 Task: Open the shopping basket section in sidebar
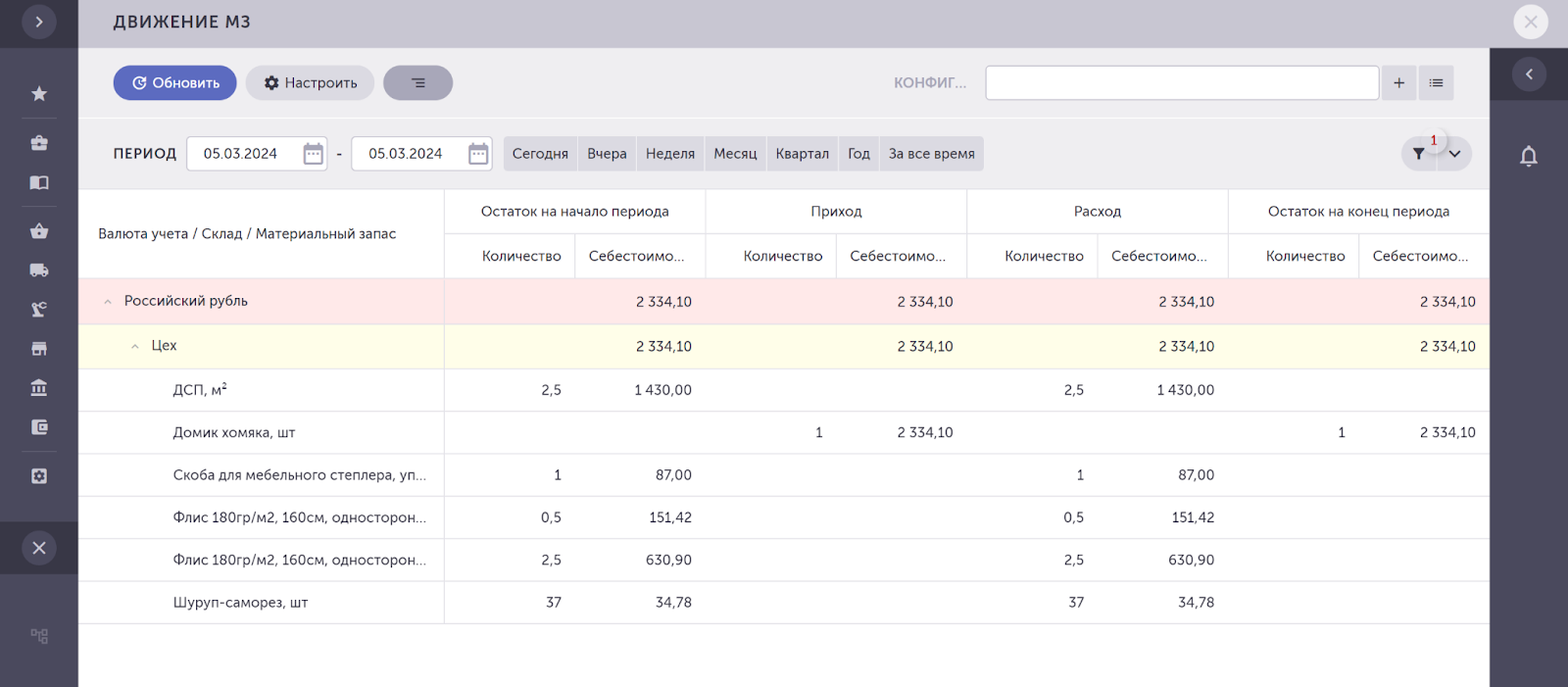pyautogui.click(x=39, y=231)
